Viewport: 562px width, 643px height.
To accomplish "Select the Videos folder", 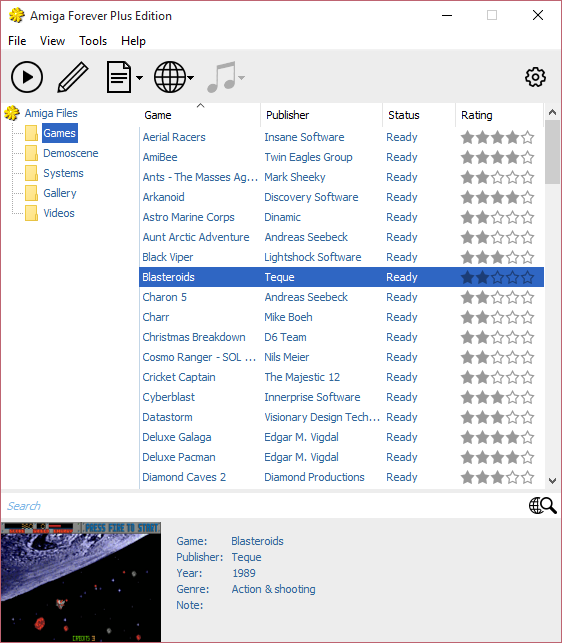I will [59, 213].
